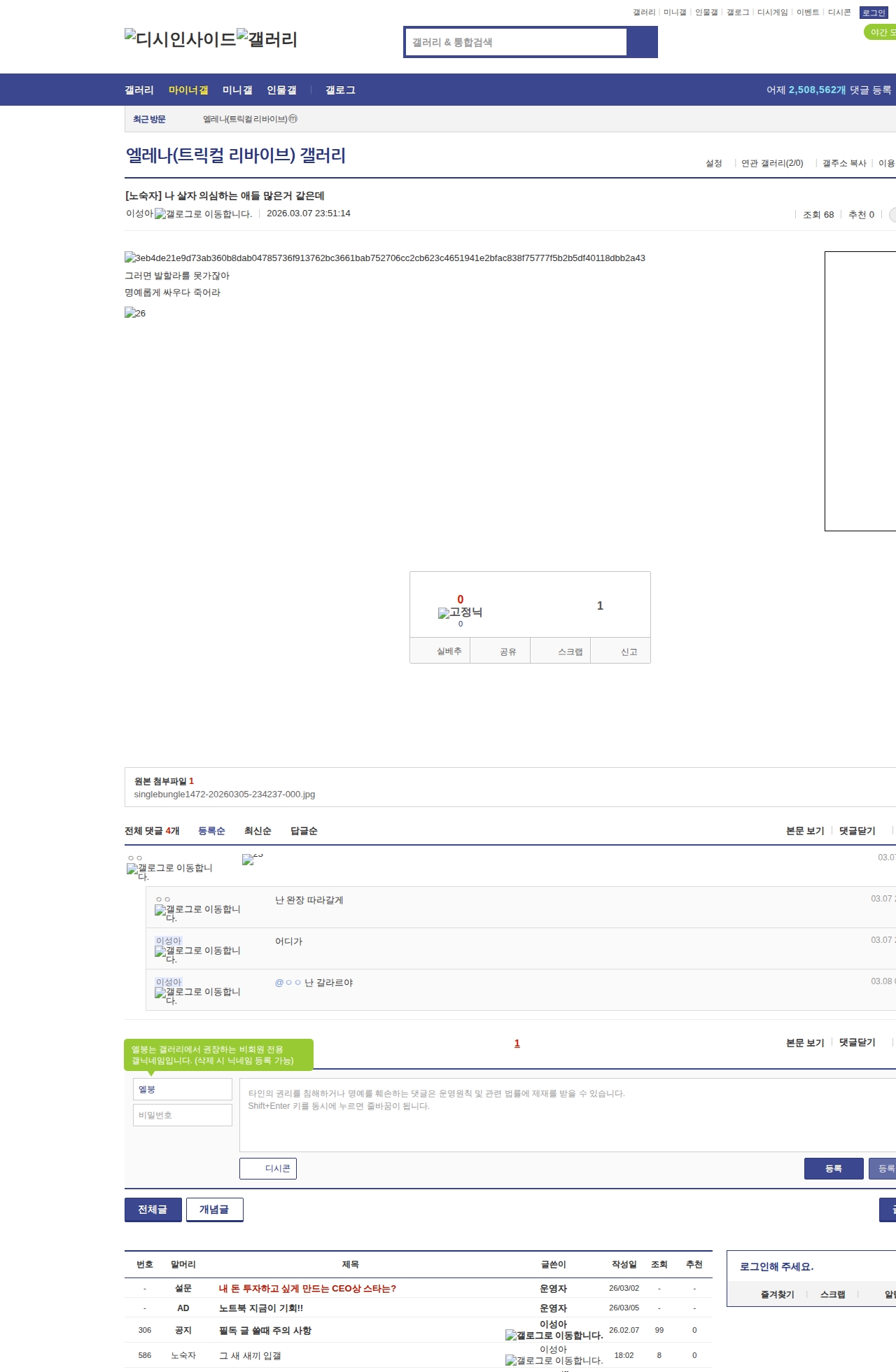Open the 디시게임 top link
Viewport: 896px width, 1372px height.
coord(773,13)
